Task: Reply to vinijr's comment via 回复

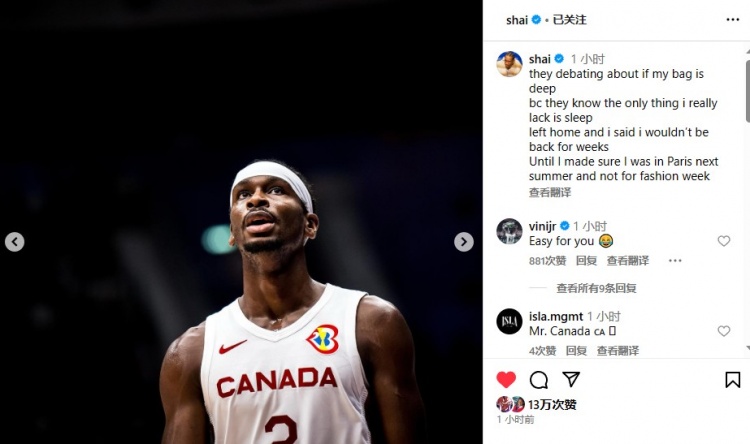Action: [586, 260]
